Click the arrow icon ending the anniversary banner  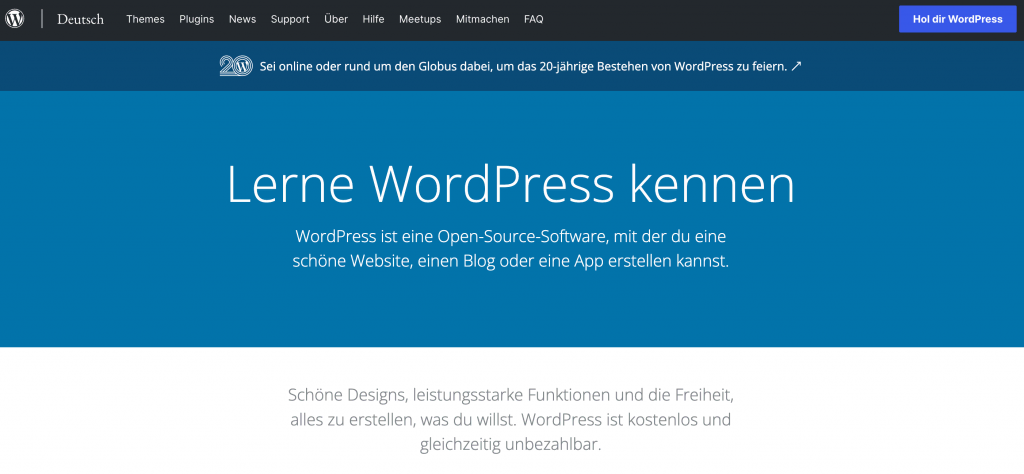coord(796,67)
